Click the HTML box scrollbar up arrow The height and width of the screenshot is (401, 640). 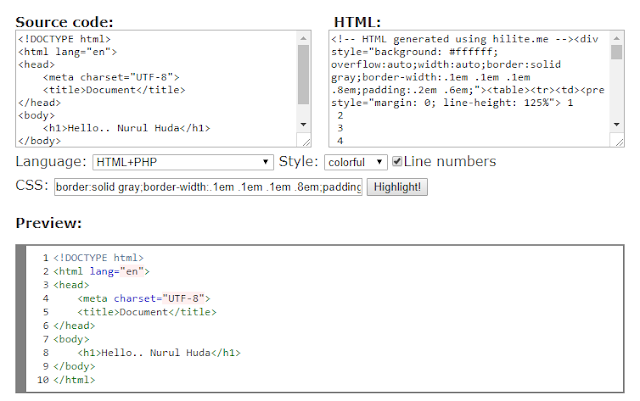[x=617, y=38]
